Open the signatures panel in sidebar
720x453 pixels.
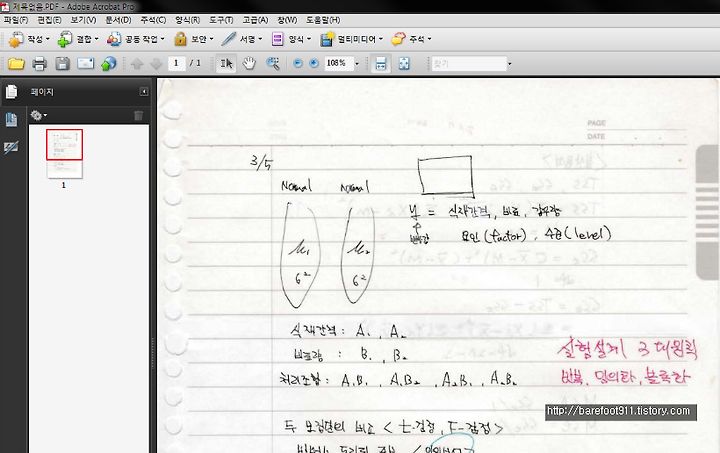pos(11,147)
